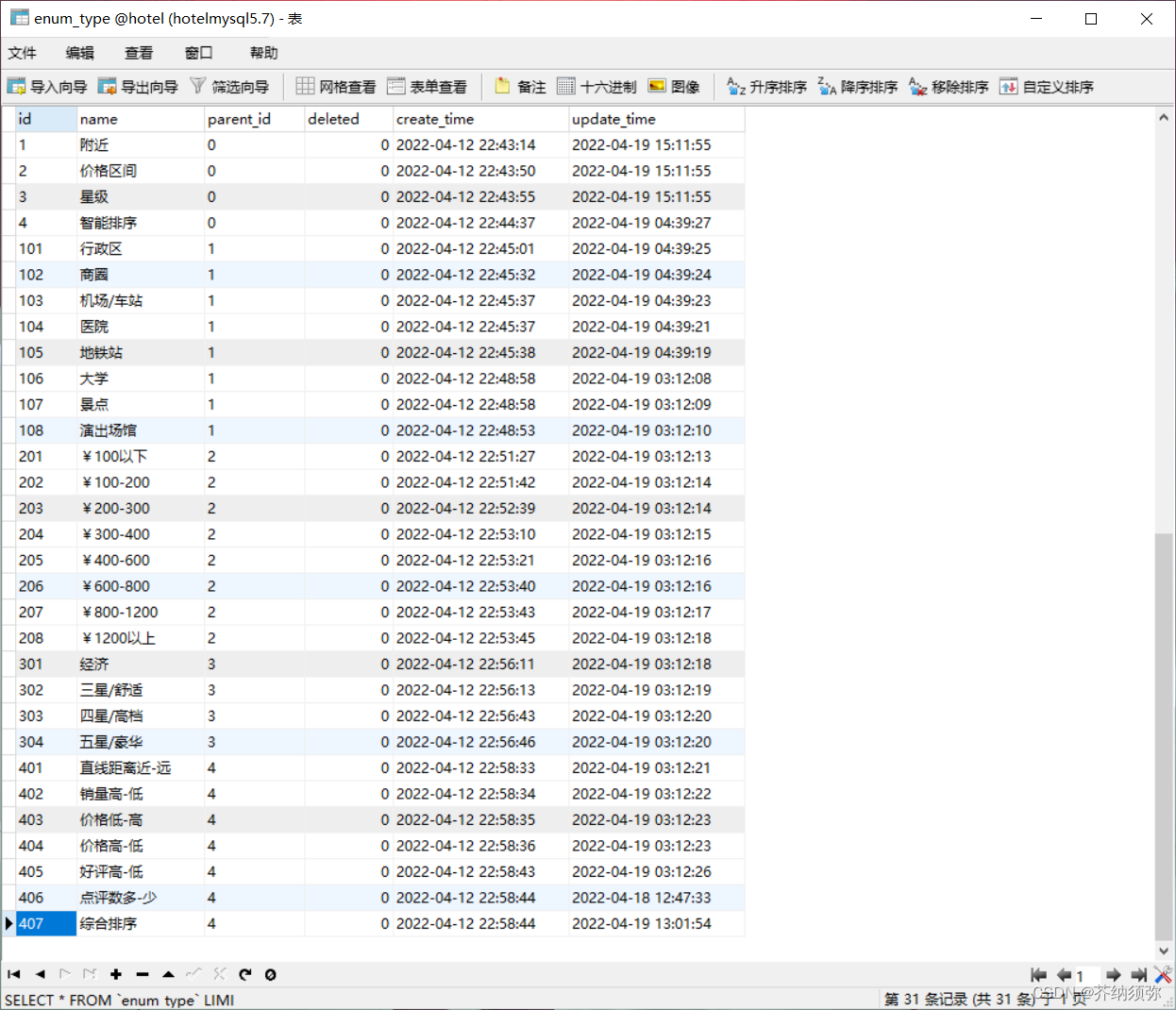The height and width of the screenshot is (1010, 1176).
Task: Go to the previous record
Action: pos(40,974)
